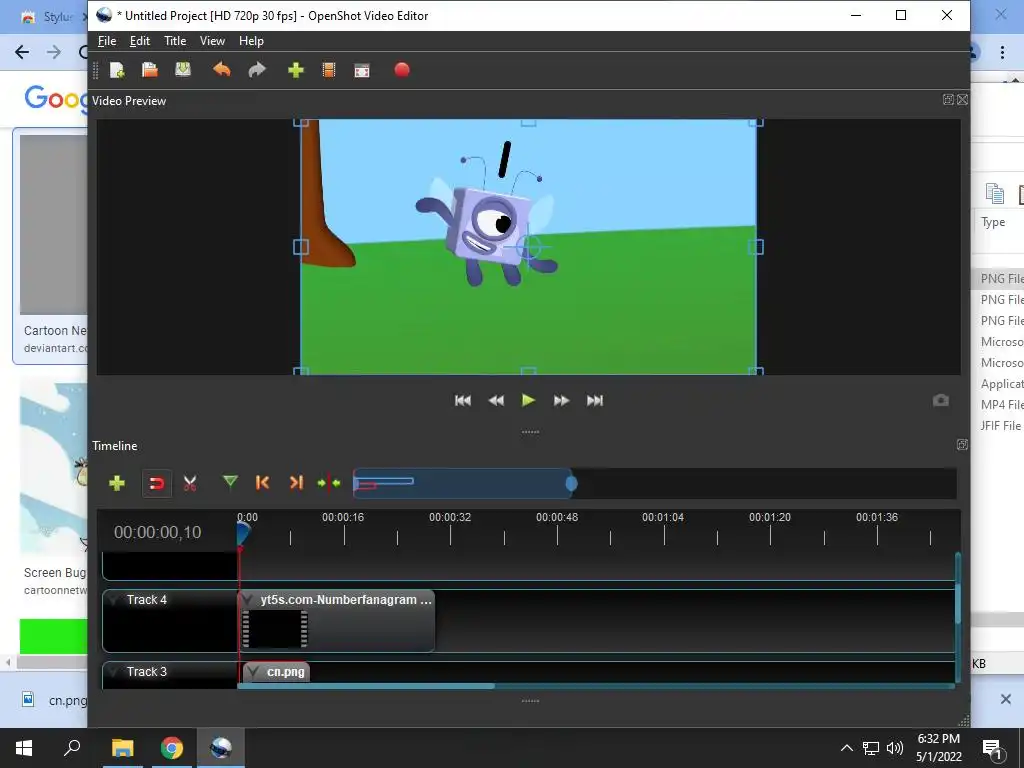Jump to end of the video preview
The image size is (1024, 768).
(595, 400)
